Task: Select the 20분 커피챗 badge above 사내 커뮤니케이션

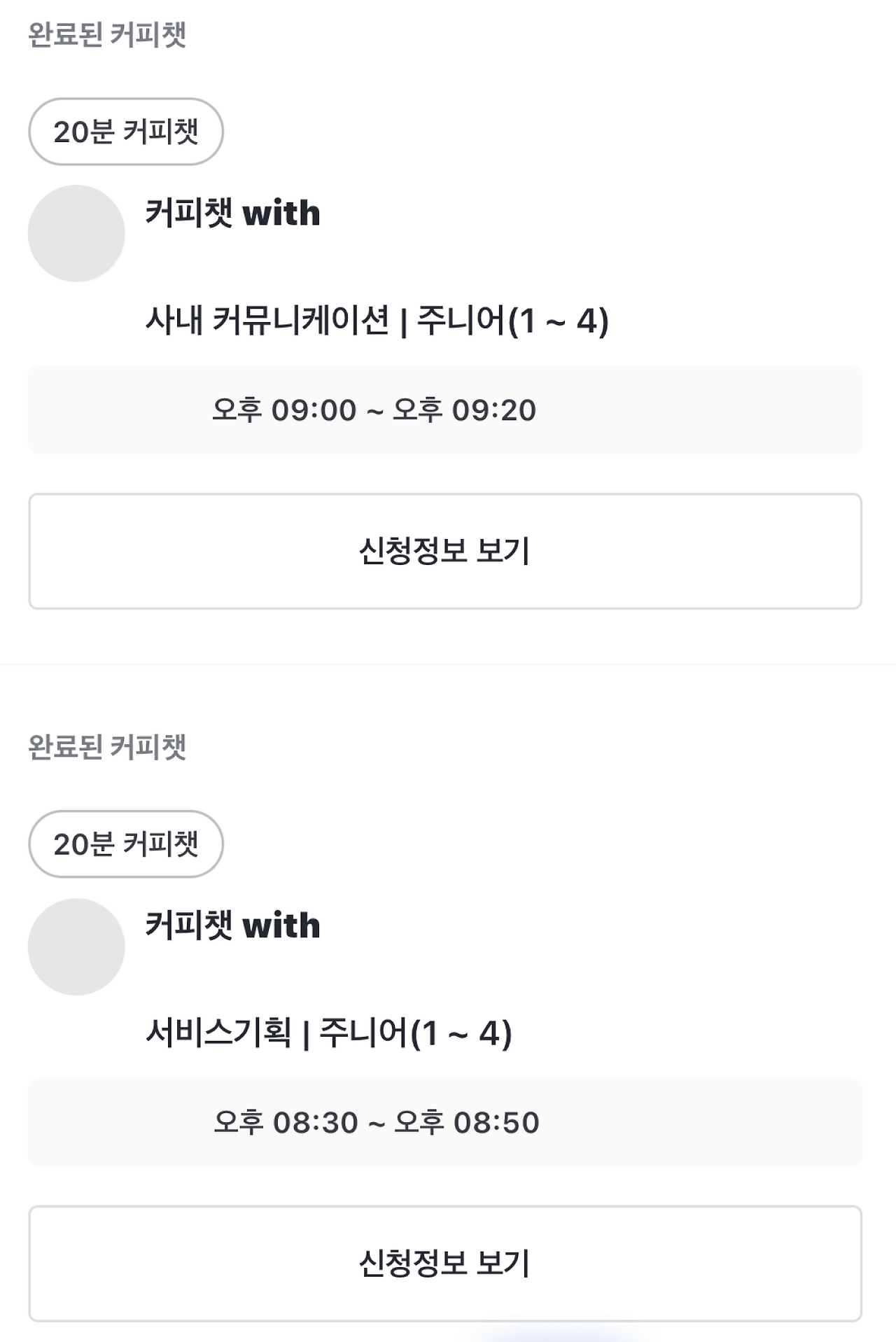Action: [126, 132]
